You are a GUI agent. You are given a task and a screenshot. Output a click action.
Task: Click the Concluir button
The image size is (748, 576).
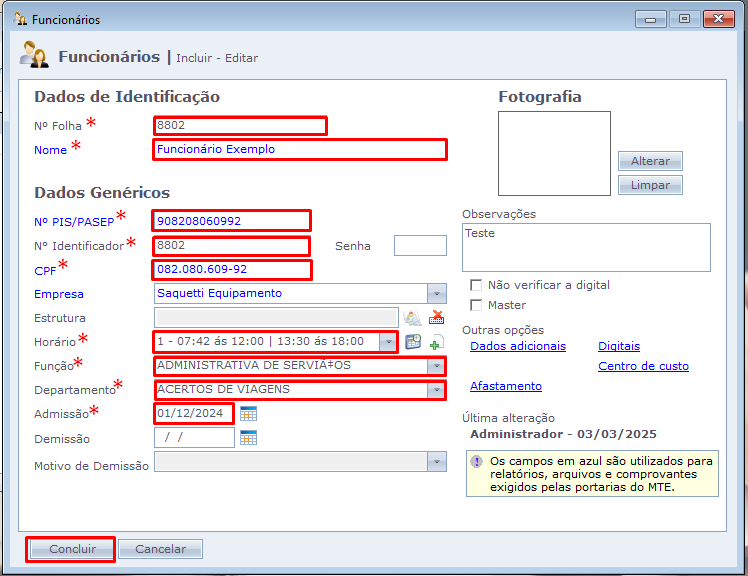[x=72, y=549]
